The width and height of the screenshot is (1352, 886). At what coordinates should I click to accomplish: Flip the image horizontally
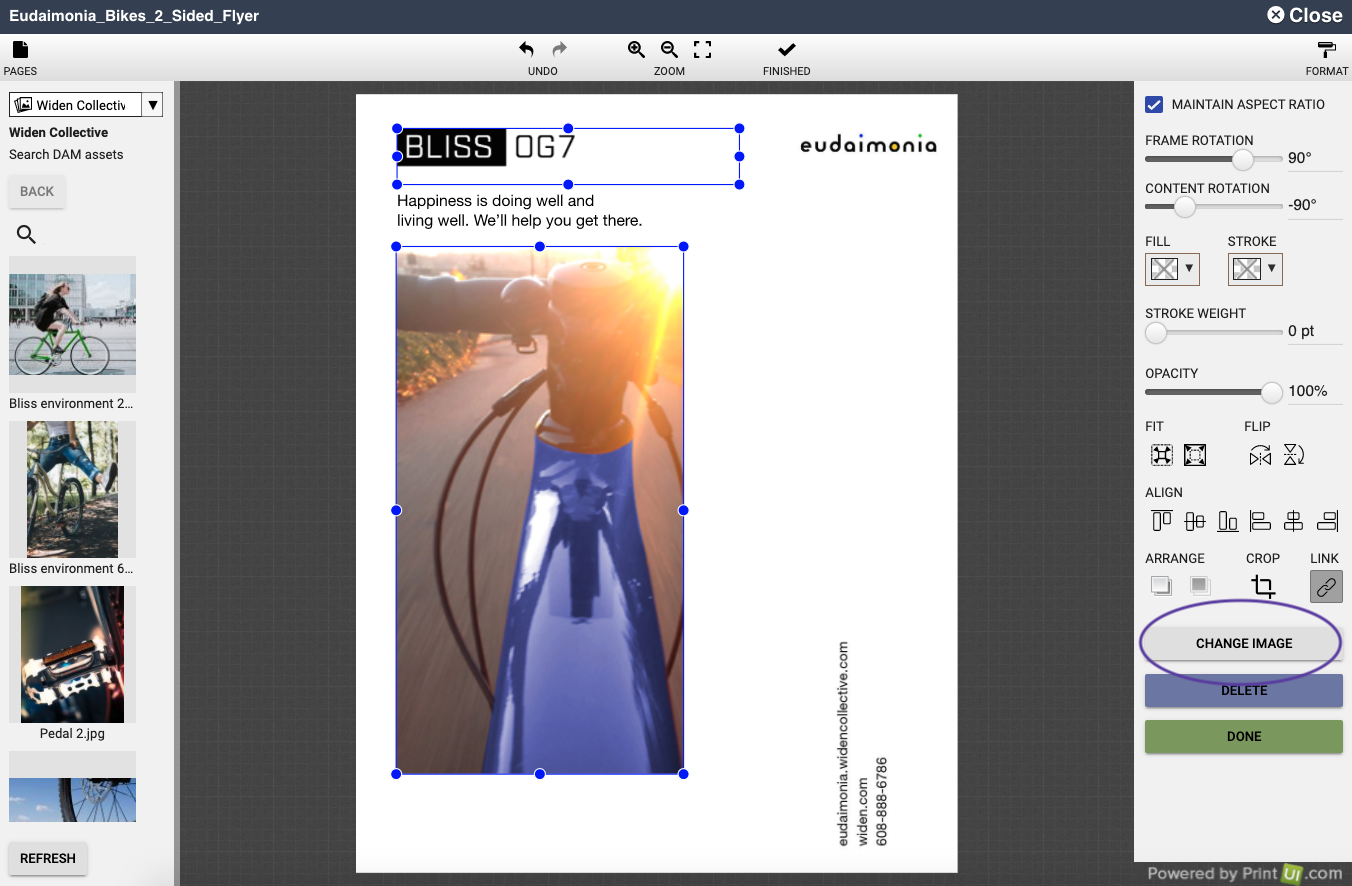click(x=1260, y=456)
